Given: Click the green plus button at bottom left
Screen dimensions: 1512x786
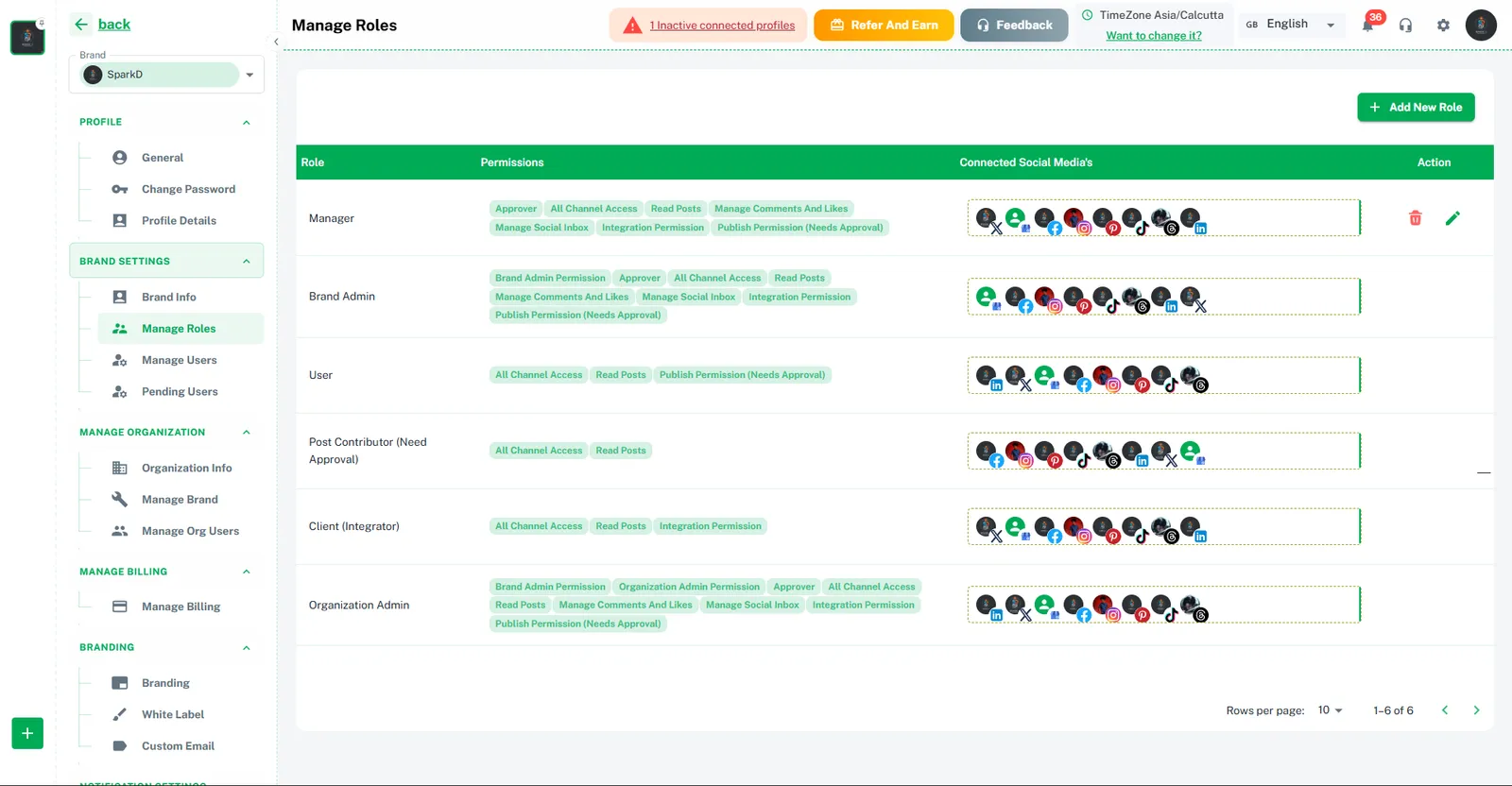Looking at the screenshot, I should click(x=27, y=733).
